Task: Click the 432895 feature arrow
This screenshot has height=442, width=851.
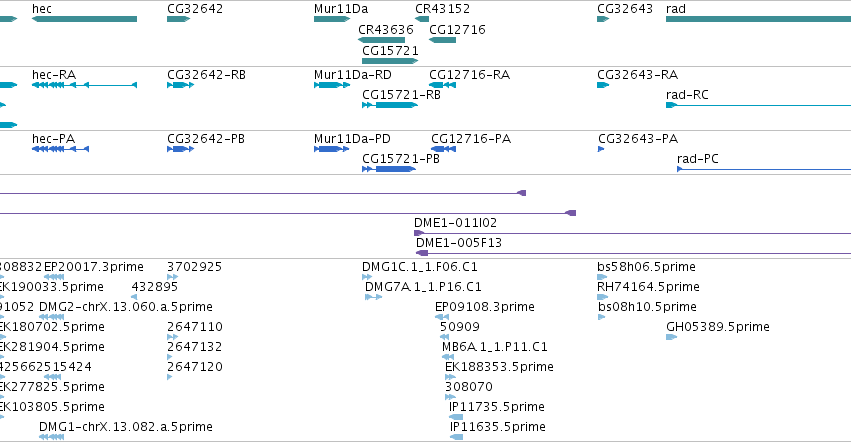Action: point(134,297)
